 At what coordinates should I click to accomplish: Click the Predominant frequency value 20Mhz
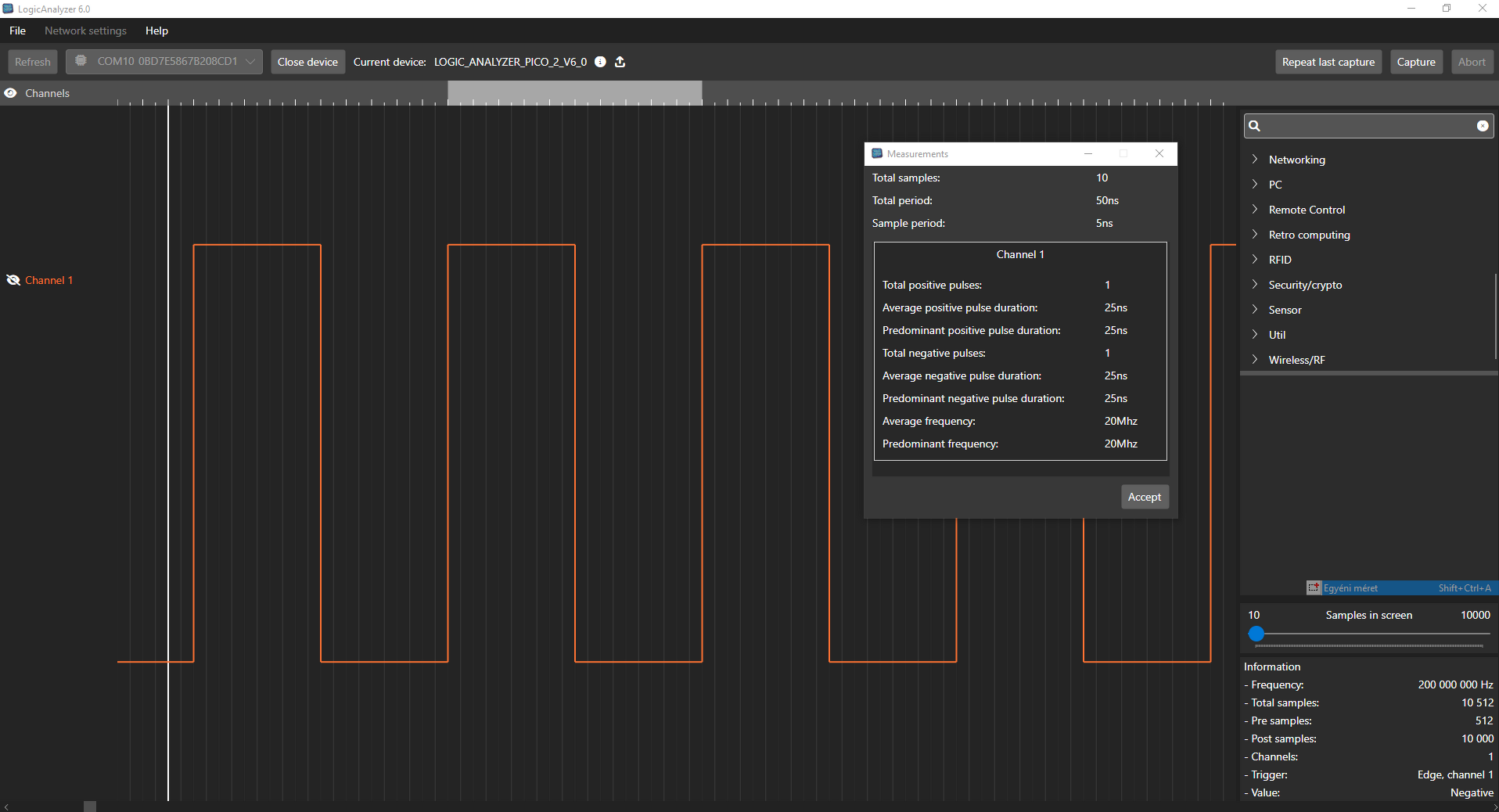[1120, 444]
